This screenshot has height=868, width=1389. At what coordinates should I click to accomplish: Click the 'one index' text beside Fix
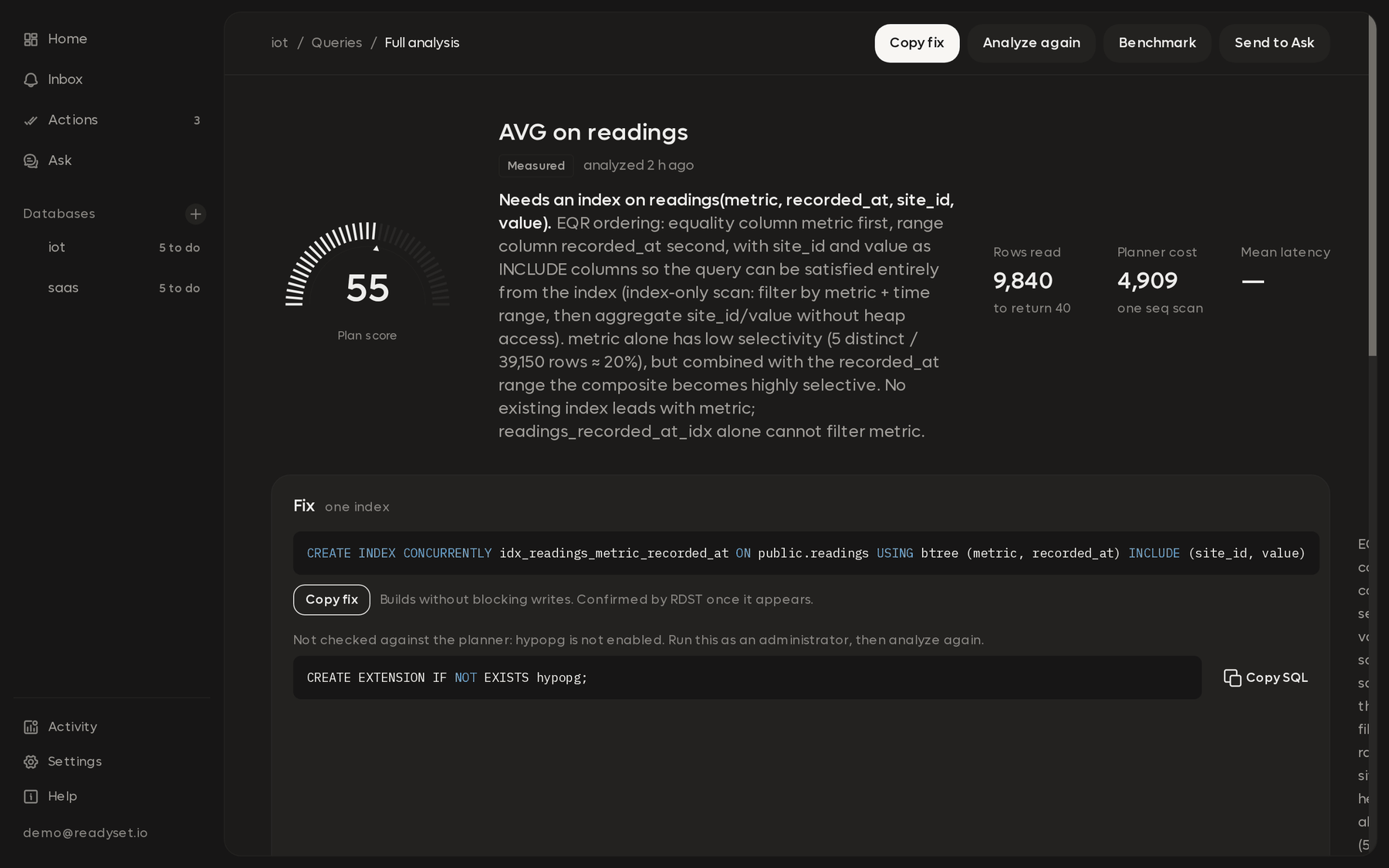click(x=357, y=507)
